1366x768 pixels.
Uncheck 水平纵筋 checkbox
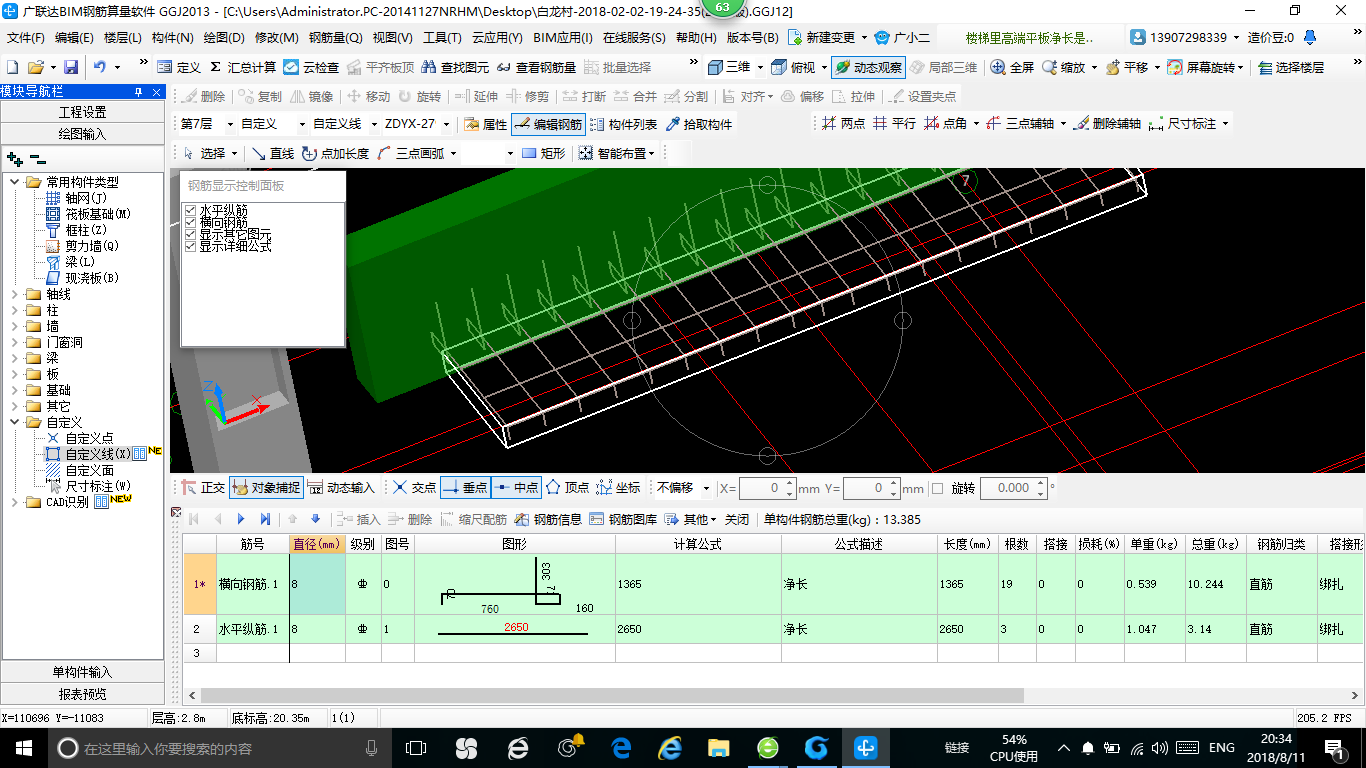pos(191,210)
